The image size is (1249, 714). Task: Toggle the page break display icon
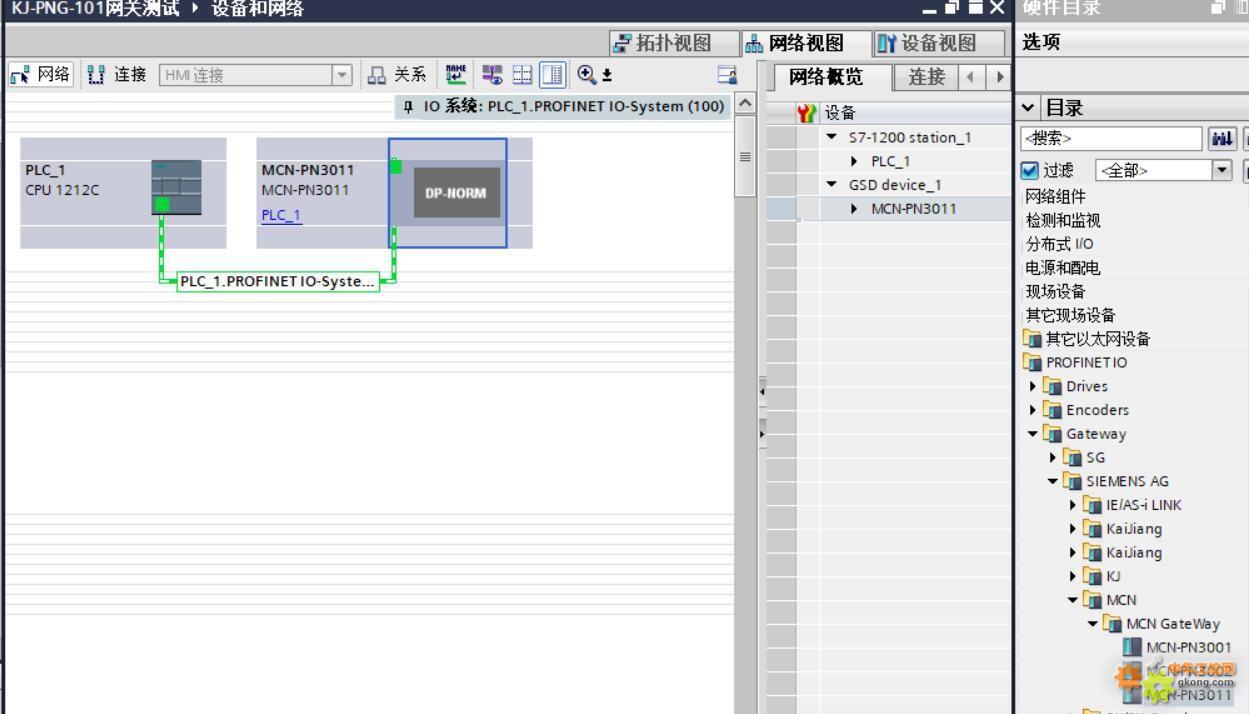tap(522, 75)
